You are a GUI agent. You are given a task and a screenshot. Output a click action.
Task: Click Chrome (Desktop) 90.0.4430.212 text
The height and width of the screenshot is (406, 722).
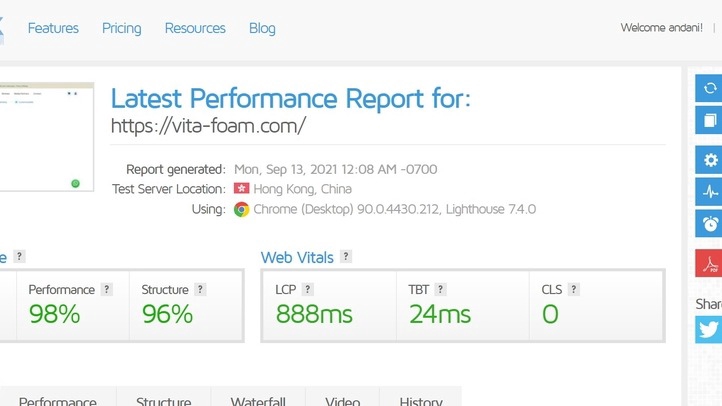395,209
